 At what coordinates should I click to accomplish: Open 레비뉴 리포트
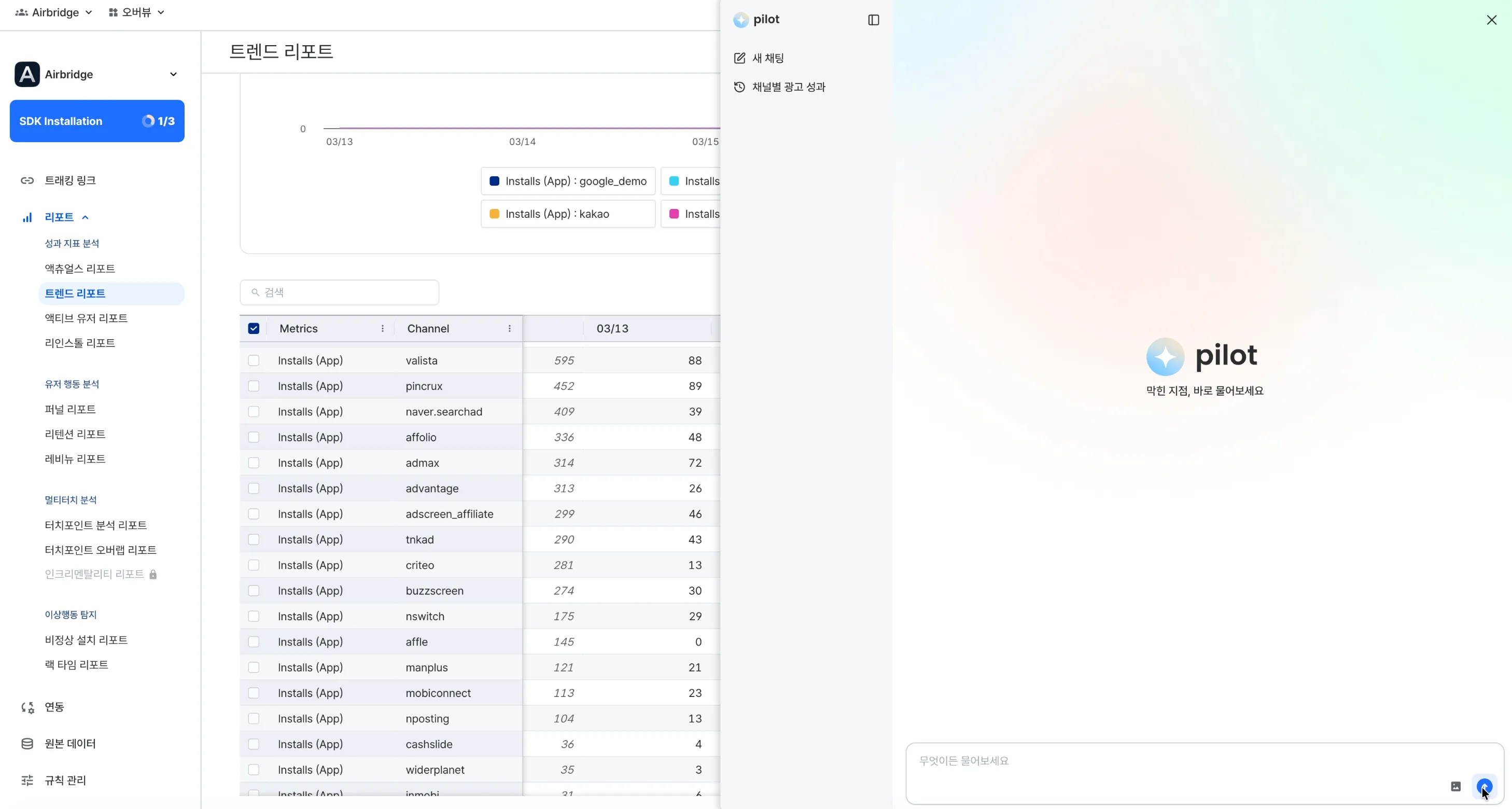pyautogui.click(x=75, y=458)
